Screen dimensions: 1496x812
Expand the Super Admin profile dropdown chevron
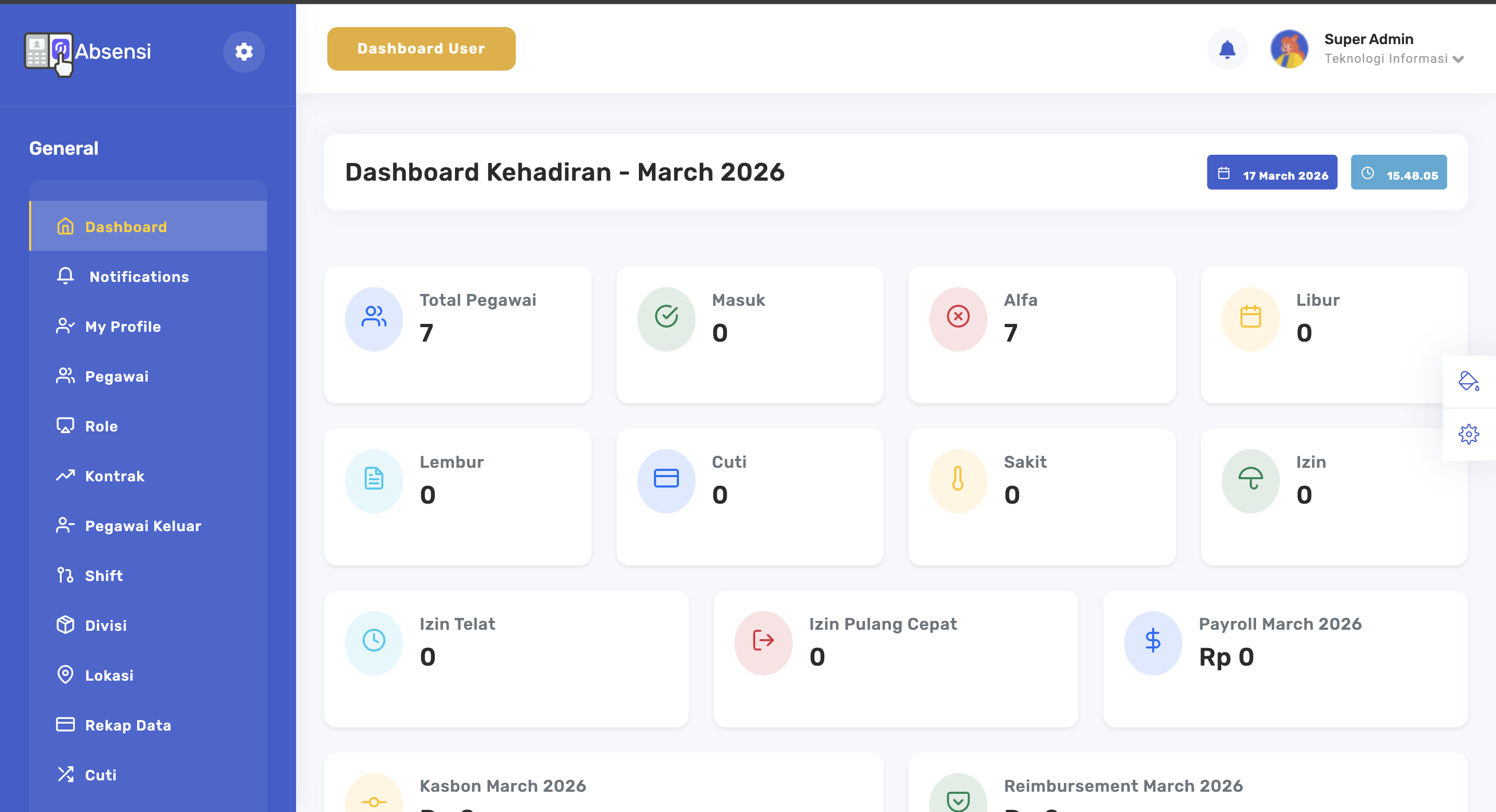1458,59
